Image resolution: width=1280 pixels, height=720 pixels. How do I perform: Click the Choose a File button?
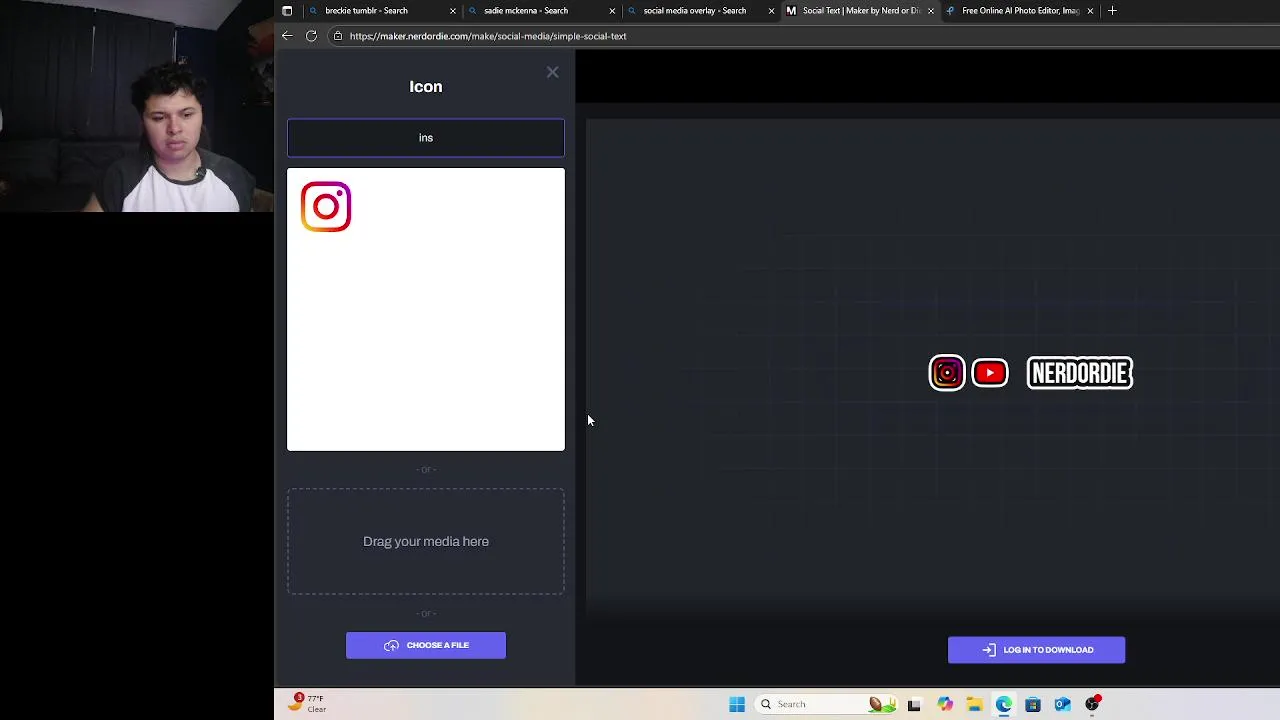tap(426, 645)
